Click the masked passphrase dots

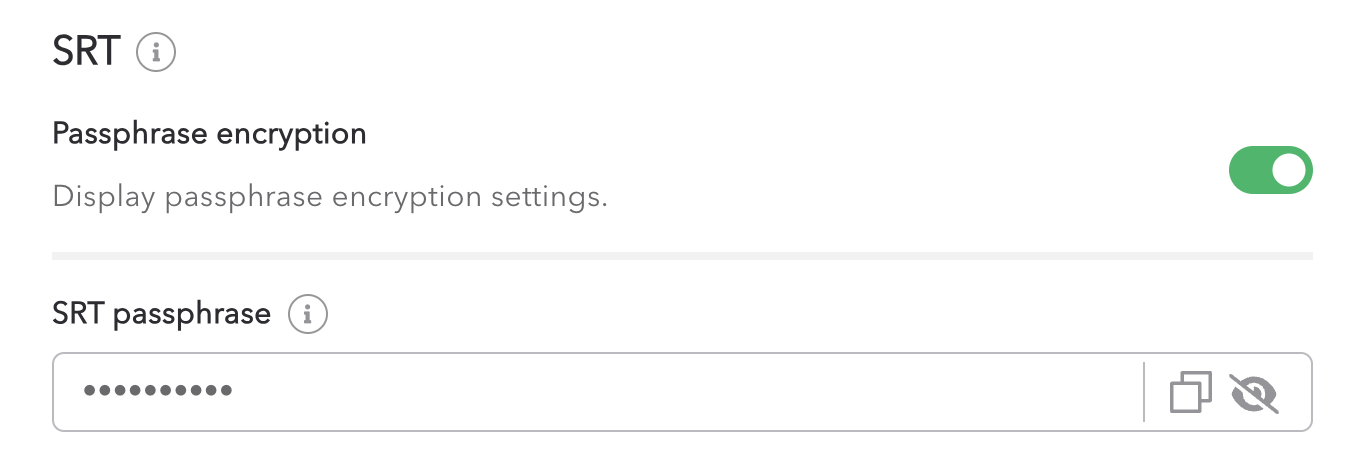(x=158, y=391)
